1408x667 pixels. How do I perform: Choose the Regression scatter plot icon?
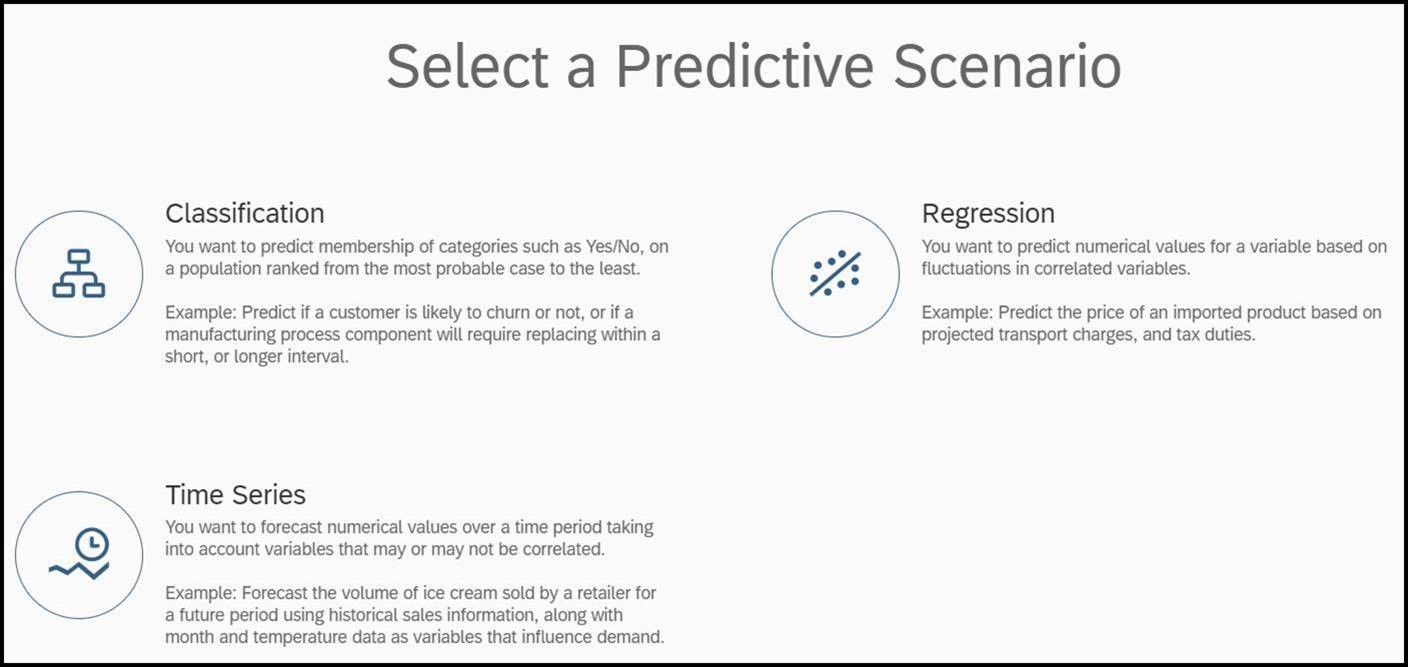tap(835, 273)
